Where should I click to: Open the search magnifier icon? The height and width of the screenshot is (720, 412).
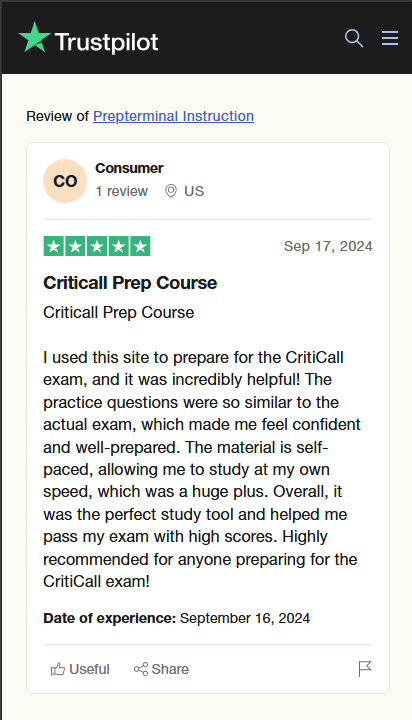[x=354, y=38]
